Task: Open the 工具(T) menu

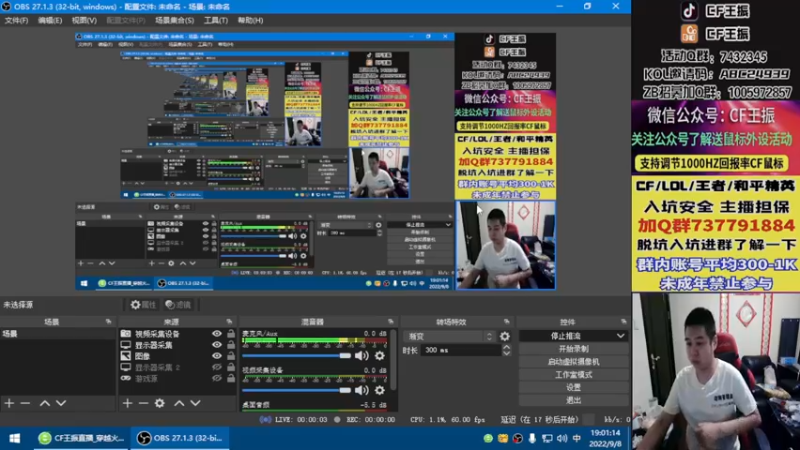Action: (216, 20)
